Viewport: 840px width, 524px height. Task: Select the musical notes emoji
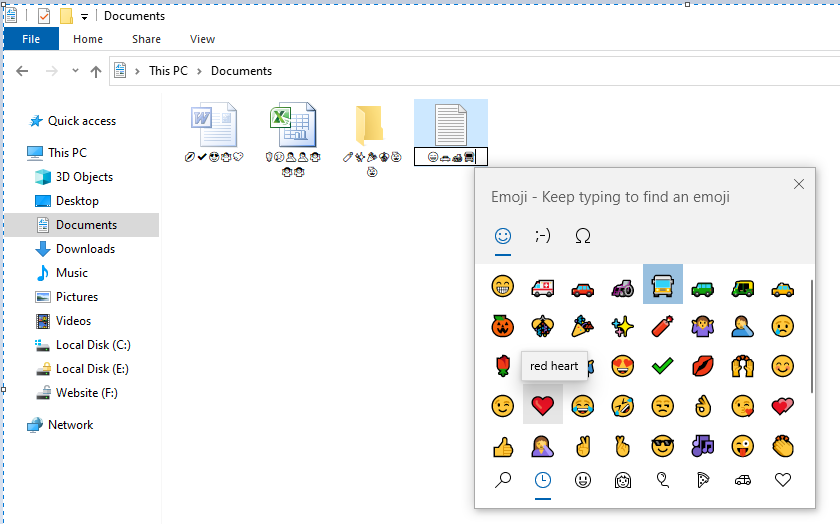tap(702, 446)
